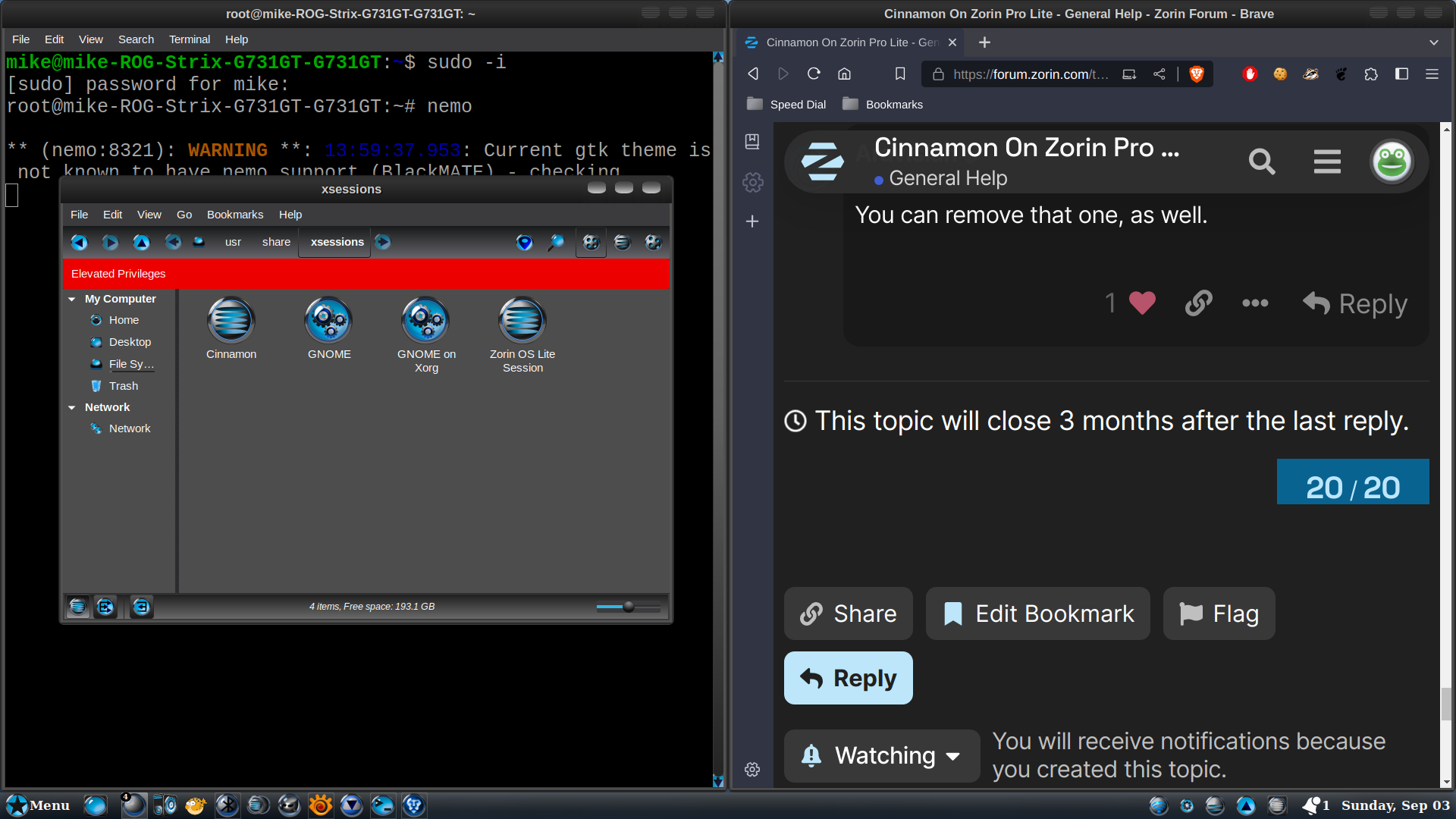Toggle the Brave sidebar panel
Image resolution: width=1456 pixels, height=819 pixels.
point(1401,74)
